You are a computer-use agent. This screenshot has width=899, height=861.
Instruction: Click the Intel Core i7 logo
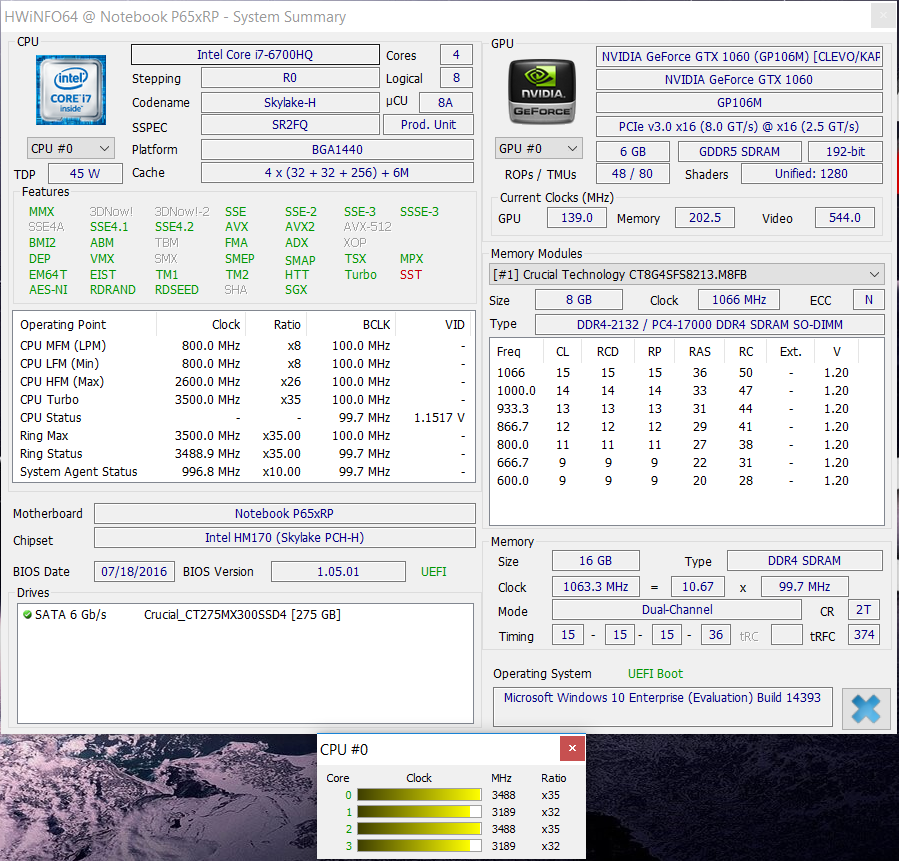(71, 89)
